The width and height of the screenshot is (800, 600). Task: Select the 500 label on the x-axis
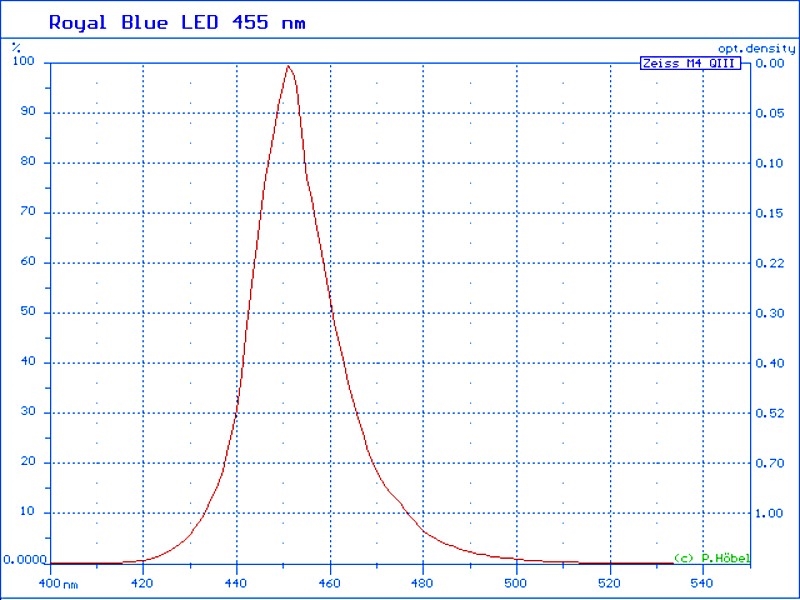pos(516,583)
